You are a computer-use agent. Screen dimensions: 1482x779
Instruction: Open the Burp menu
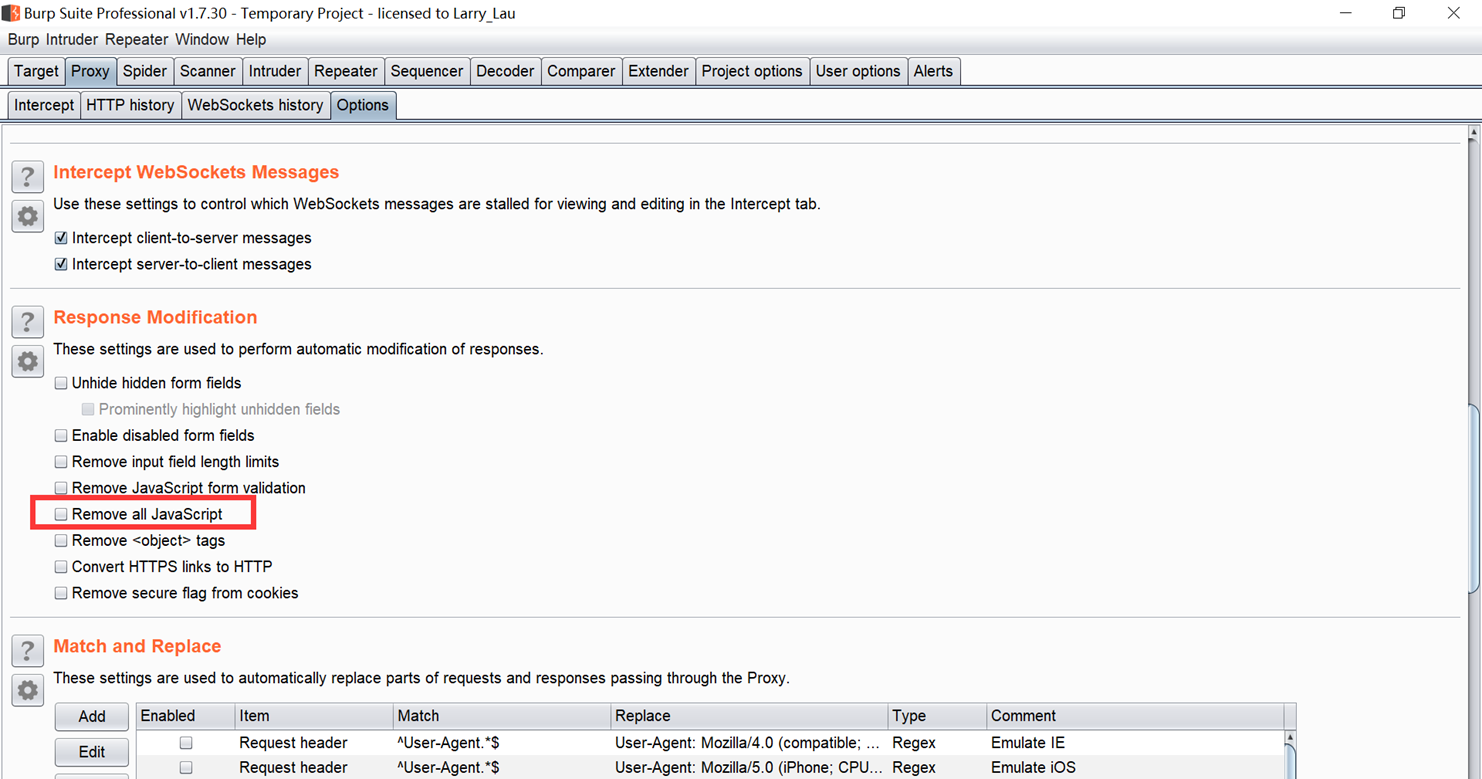click(23, 40)
